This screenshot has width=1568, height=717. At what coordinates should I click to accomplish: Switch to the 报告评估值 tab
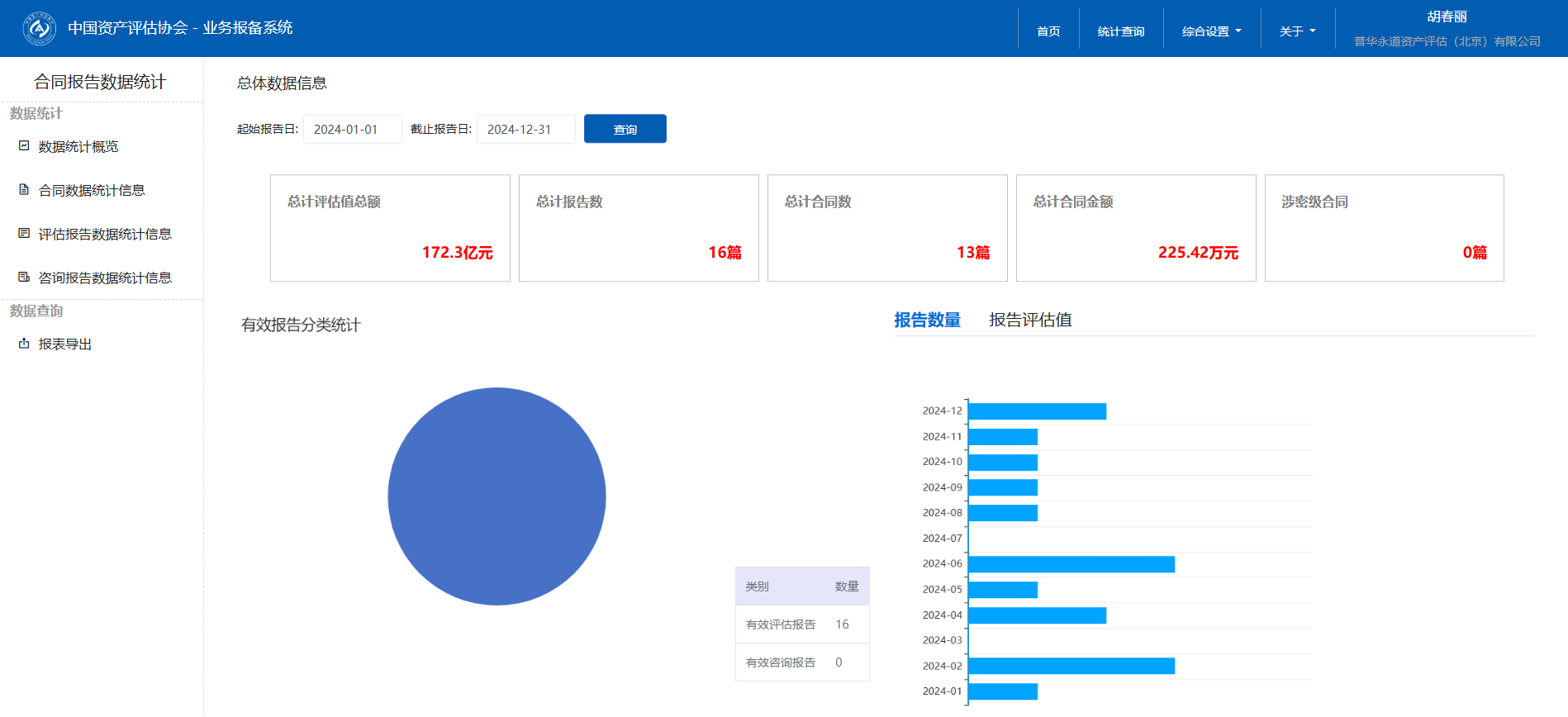click(1030, 321)
